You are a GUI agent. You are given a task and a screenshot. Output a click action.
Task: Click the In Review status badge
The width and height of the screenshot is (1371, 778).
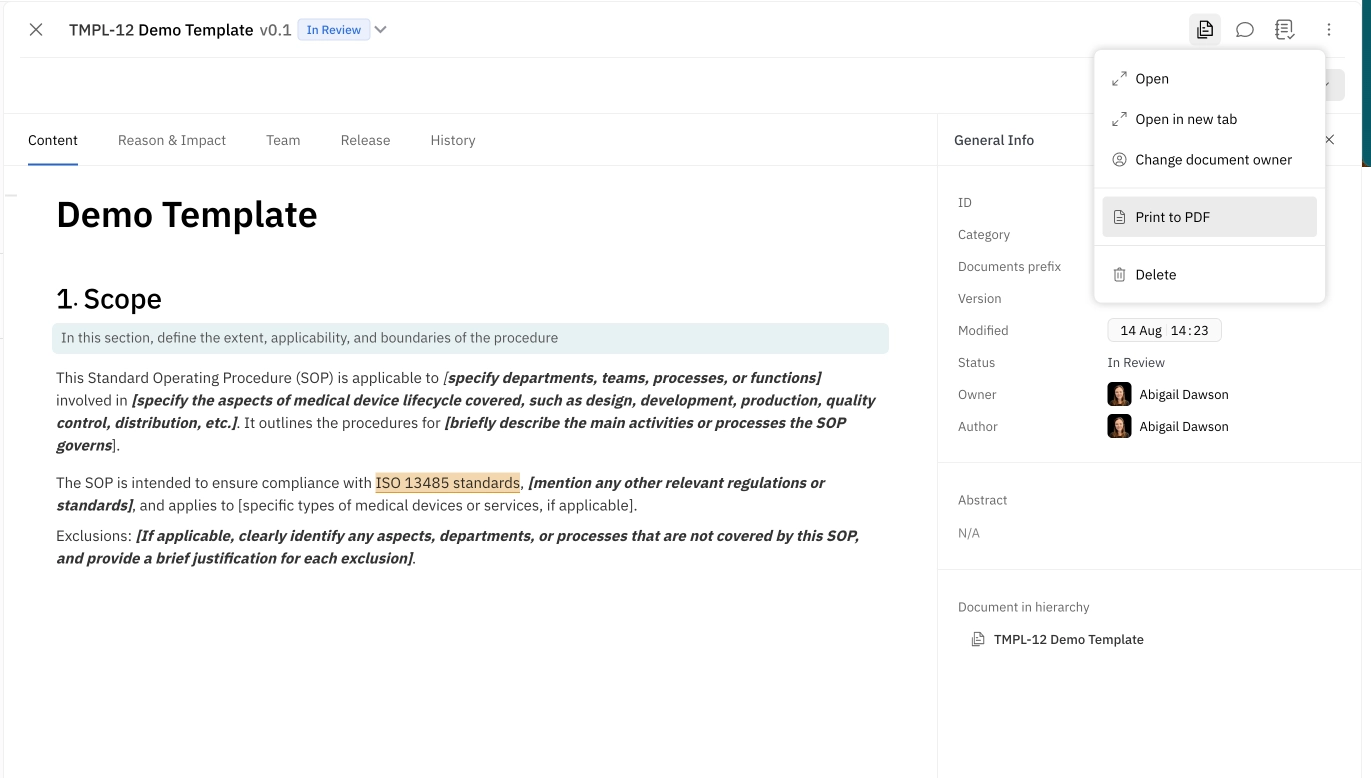tap(333, 30)
